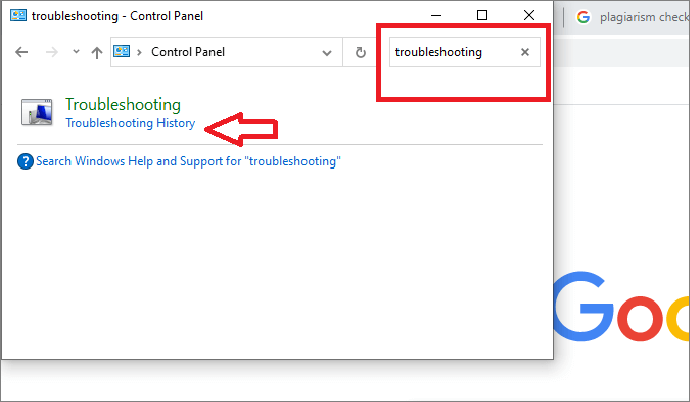The height and width of the screenshot is (402, 690).
Task: Click the blue help question mark icon
Action: pos(25,161)
